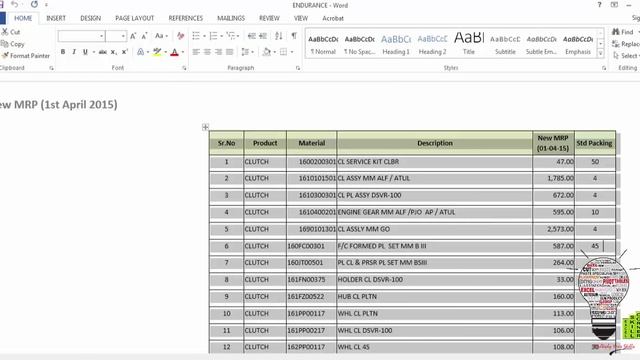Sort the selected text
640x360 pixels.
coord(279,36)
